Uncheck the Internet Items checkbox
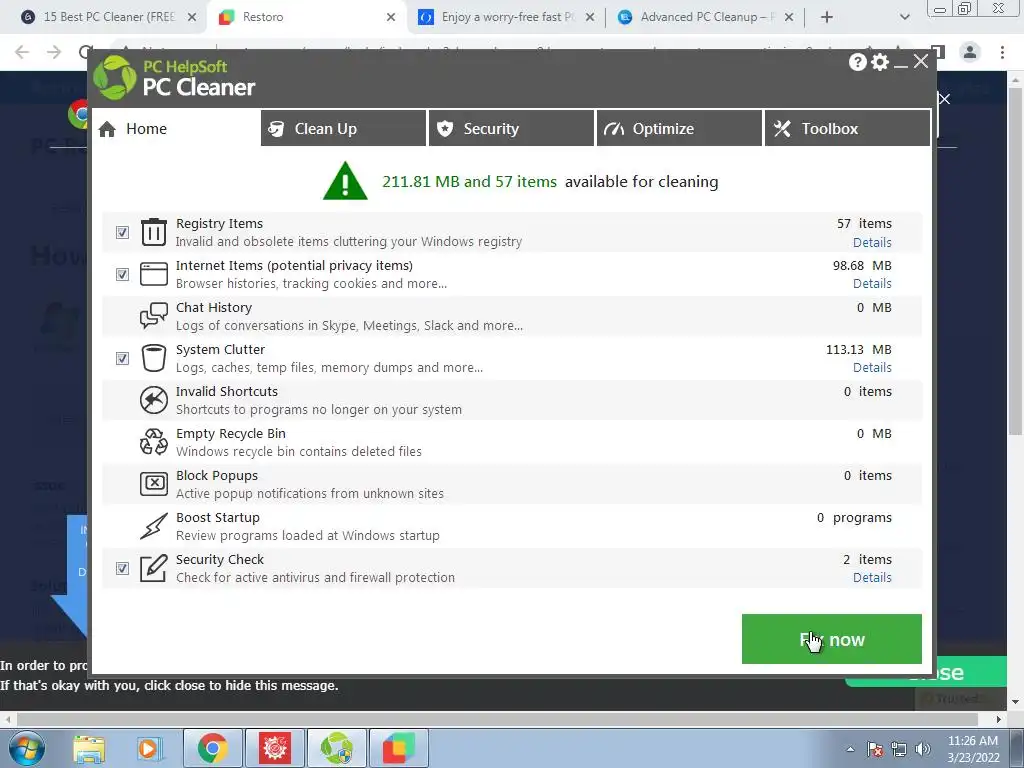This screenshot has width=1024, height=768. 122,274
